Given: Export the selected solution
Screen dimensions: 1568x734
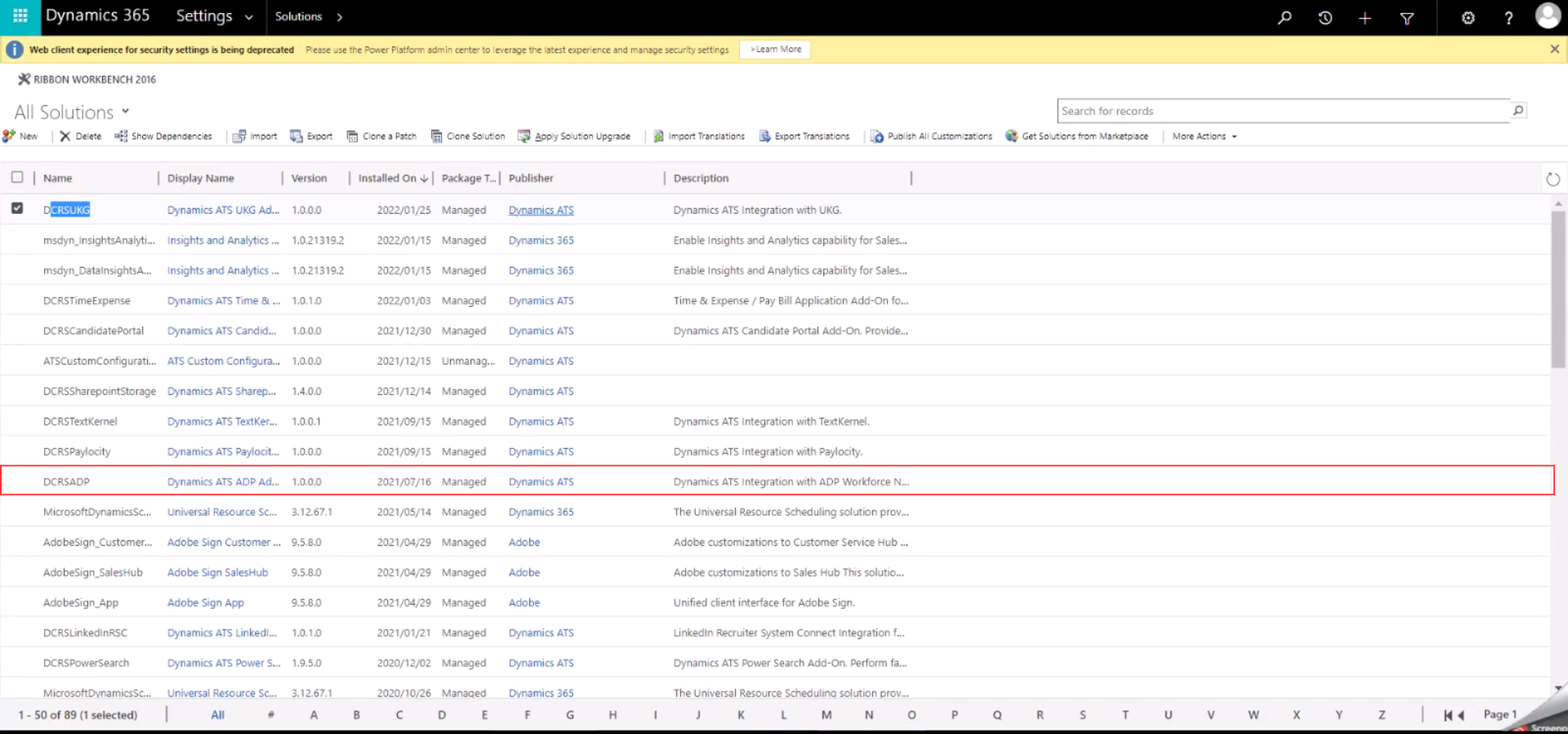Looking at the screenshot, I should 311,136.
